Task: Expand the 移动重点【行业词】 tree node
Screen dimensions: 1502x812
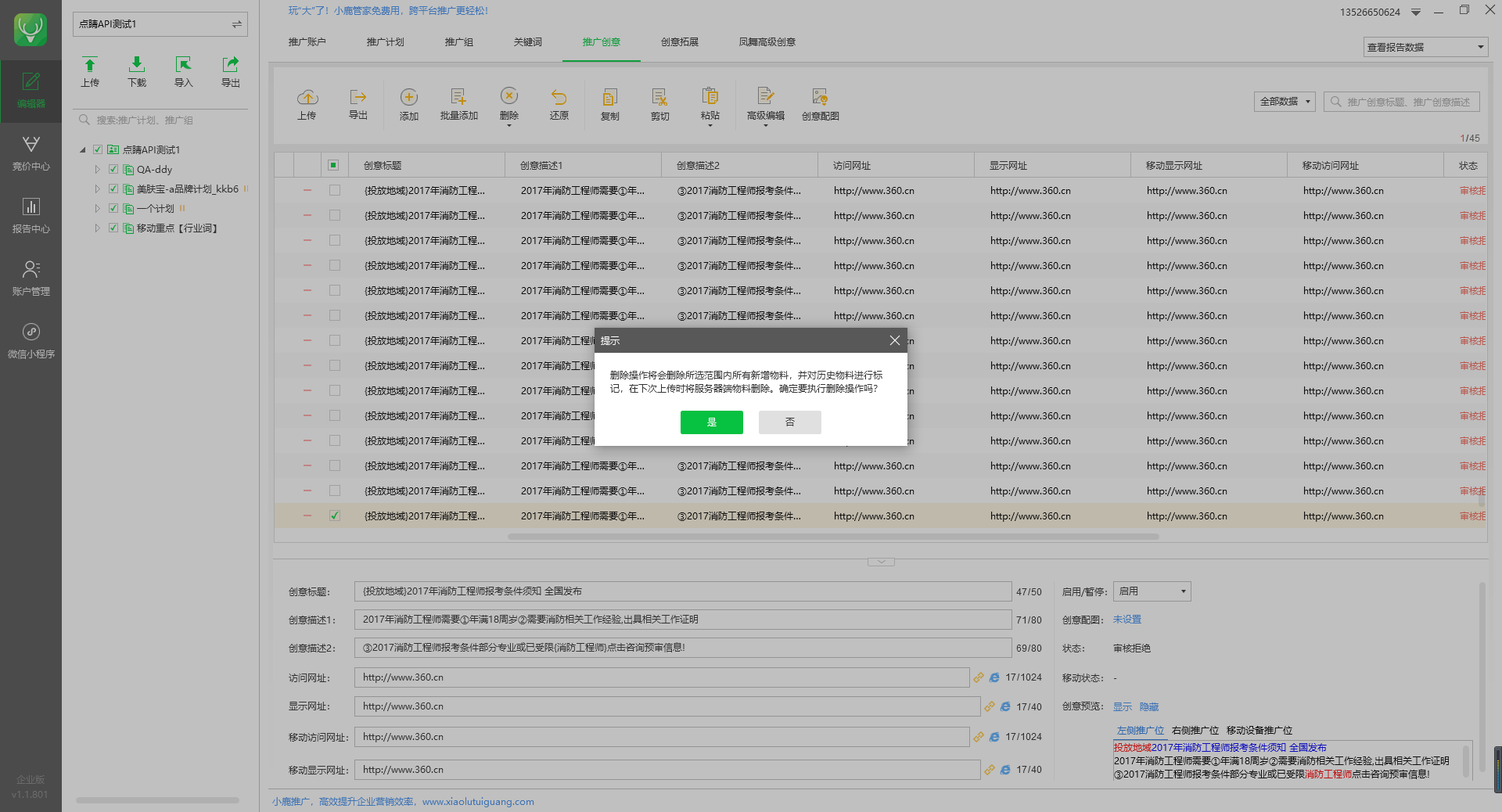Action: [x=98, y=228]
